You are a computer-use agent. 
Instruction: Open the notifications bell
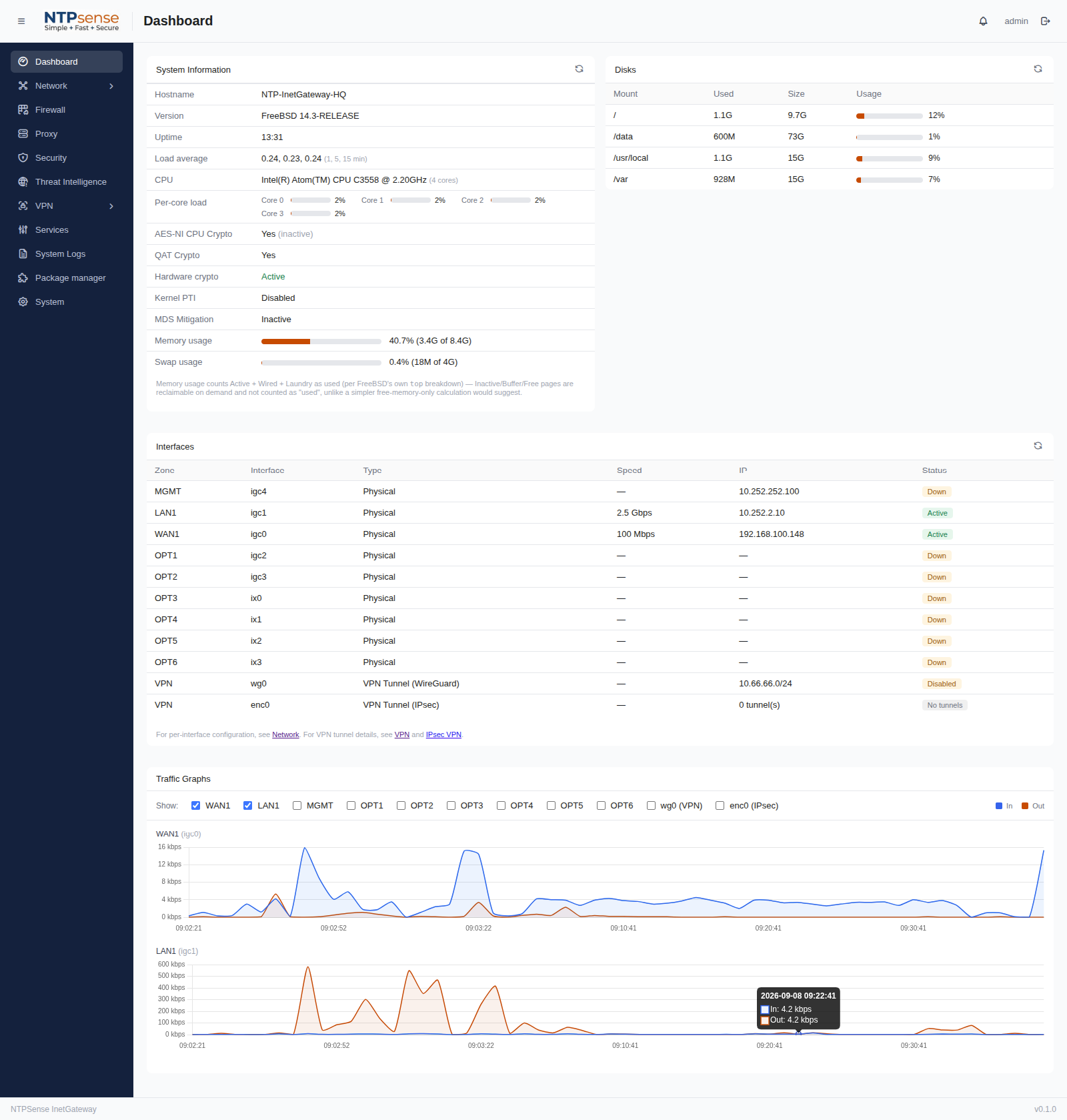pyautogui.click(x=983, y=21)
